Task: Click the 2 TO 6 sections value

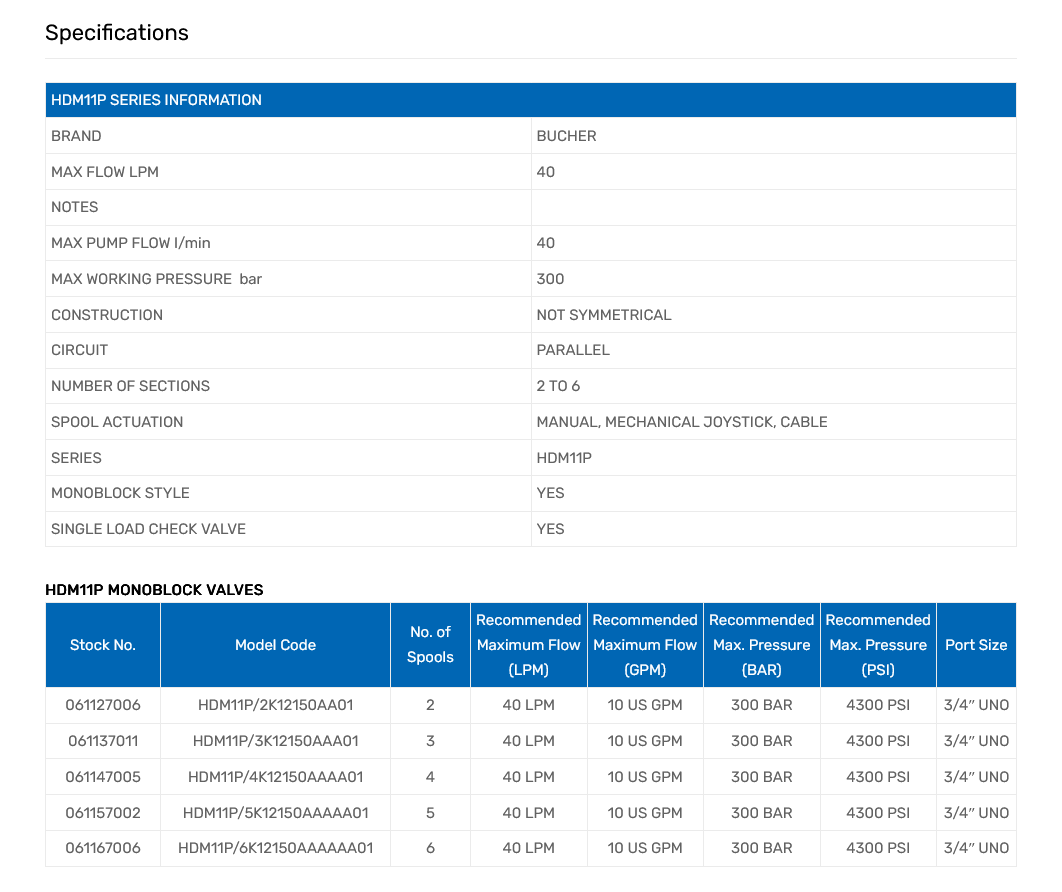Action: 558,386
